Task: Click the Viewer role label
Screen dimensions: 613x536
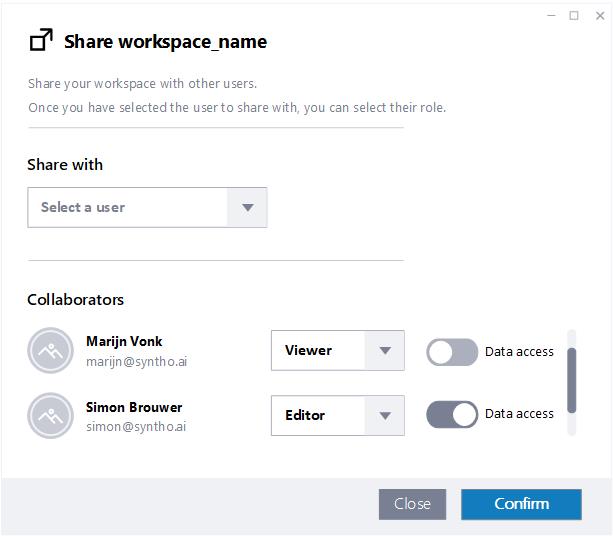Action: point(308,350)
